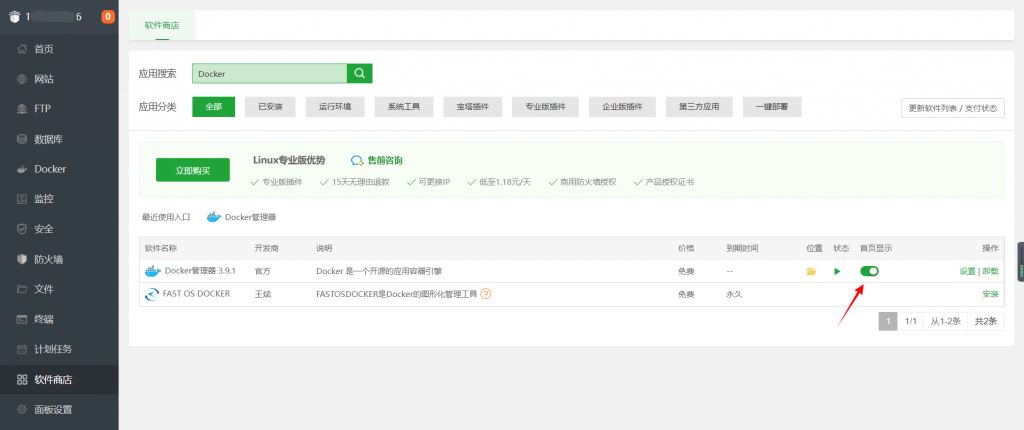Click the folder icon beside 文件
1024x430 pixels.
(22, 289)
